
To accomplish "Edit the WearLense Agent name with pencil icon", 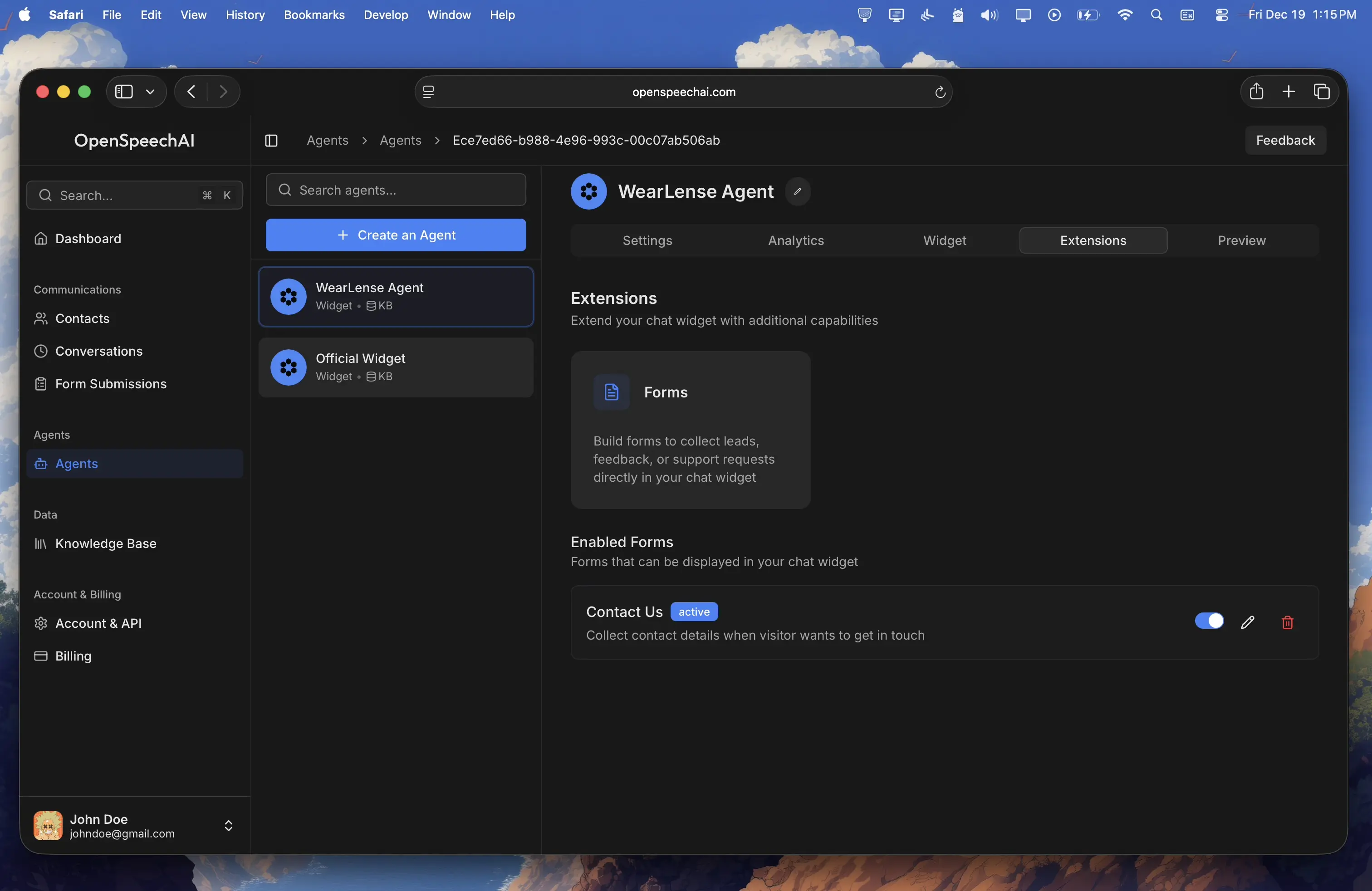I will [797, 191].
